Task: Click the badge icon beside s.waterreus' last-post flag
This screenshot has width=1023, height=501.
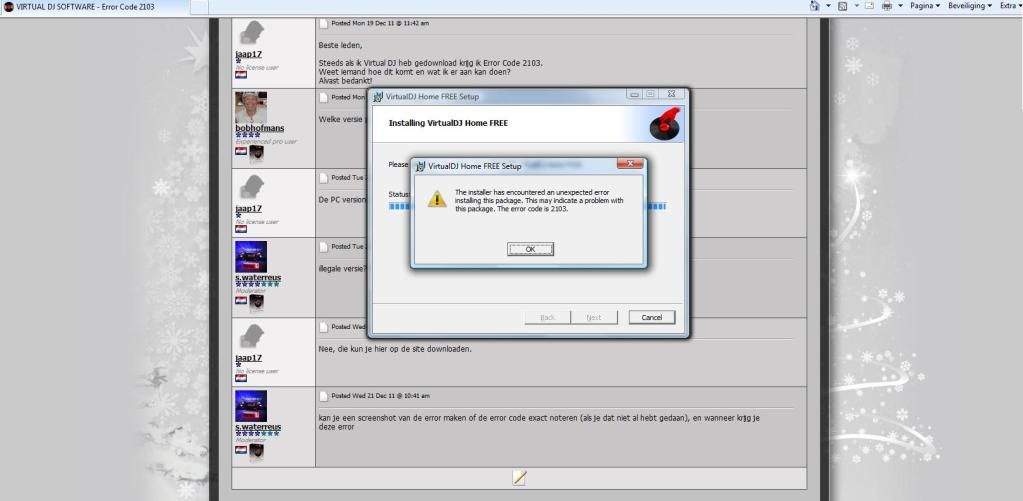Action: 256,452
